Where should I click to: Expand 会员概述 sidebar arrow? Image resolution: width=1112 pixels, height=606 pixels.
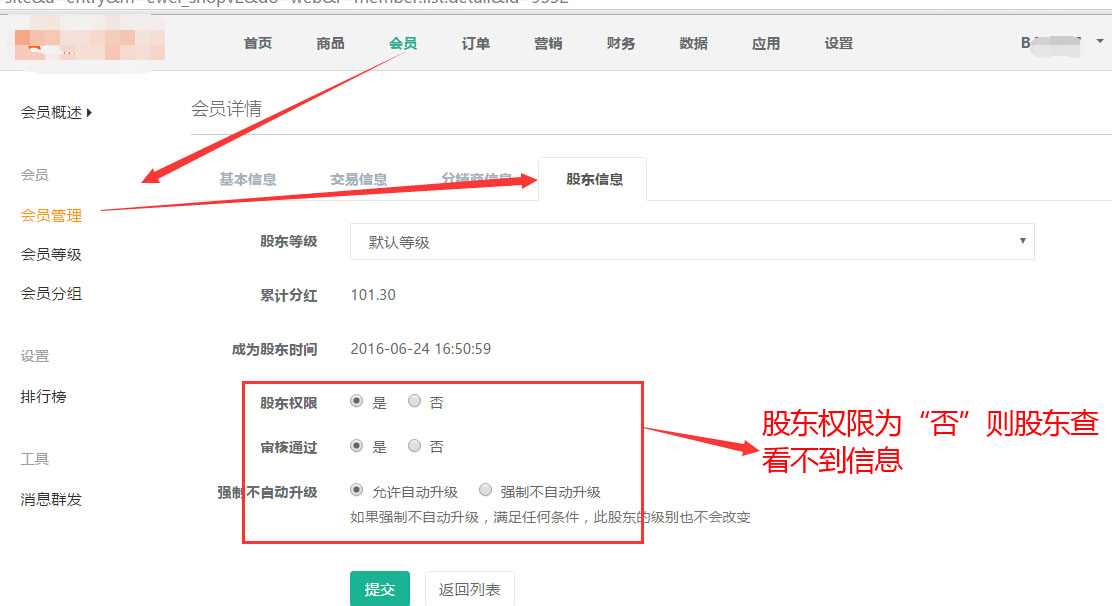(x=89, y=113)
